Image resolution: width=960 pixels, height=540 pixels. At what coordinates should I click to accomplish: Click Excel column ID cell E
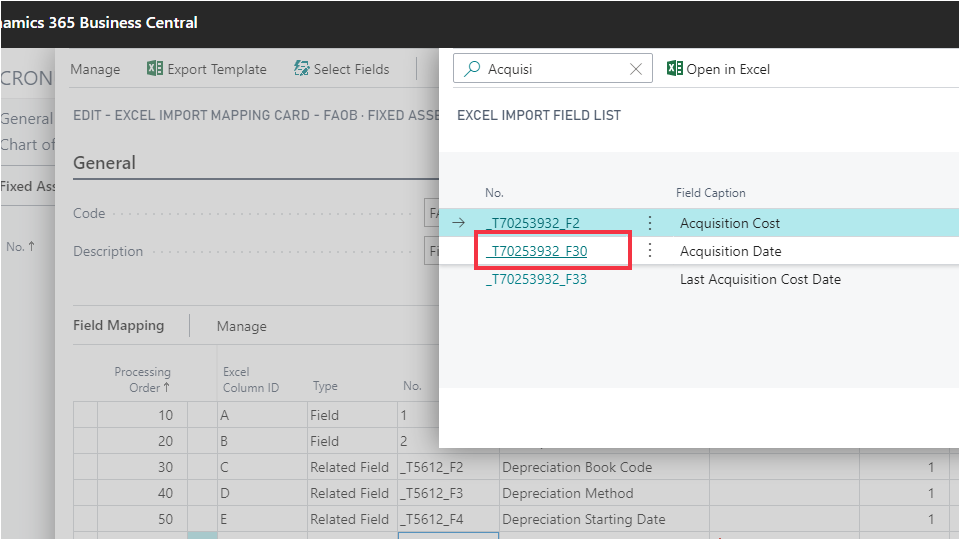[262, 519]
